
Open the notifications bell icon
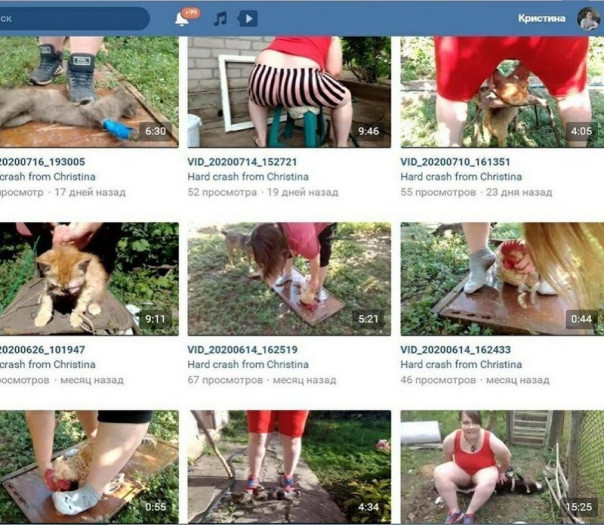pyautogui.click(x=181, y=19)
